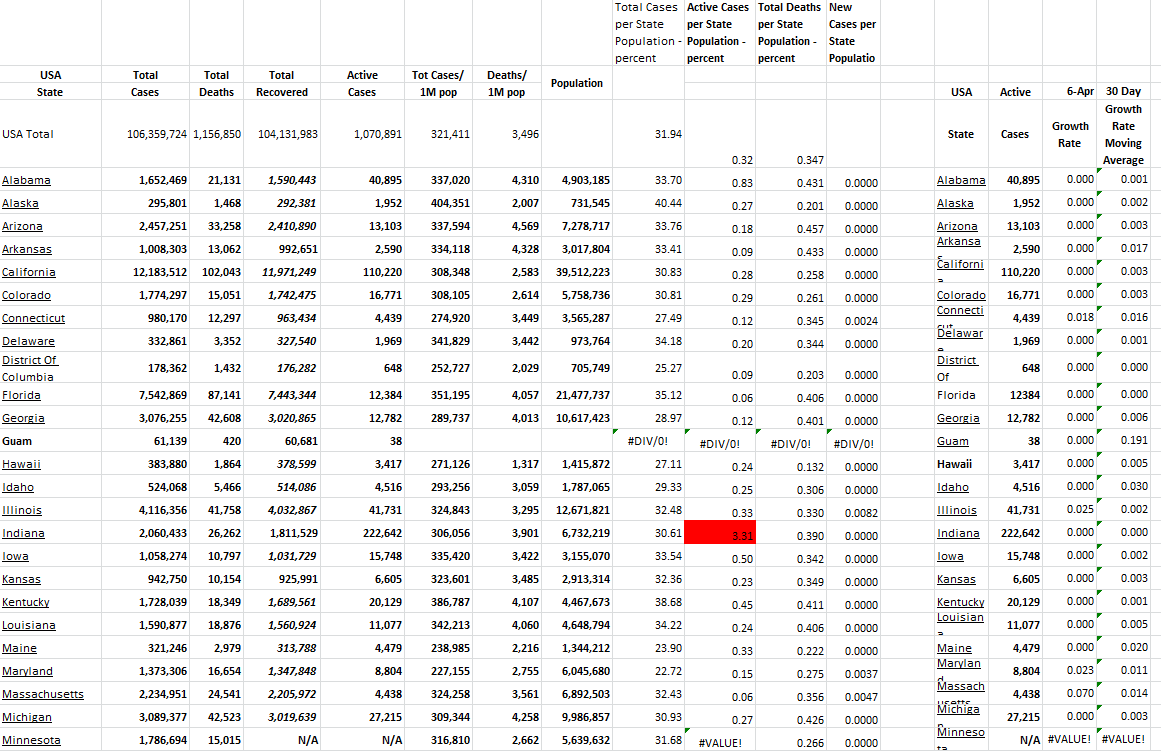Follow the Connecticut state hyperlink
The image size is (1161, 751).
[33, 318]
